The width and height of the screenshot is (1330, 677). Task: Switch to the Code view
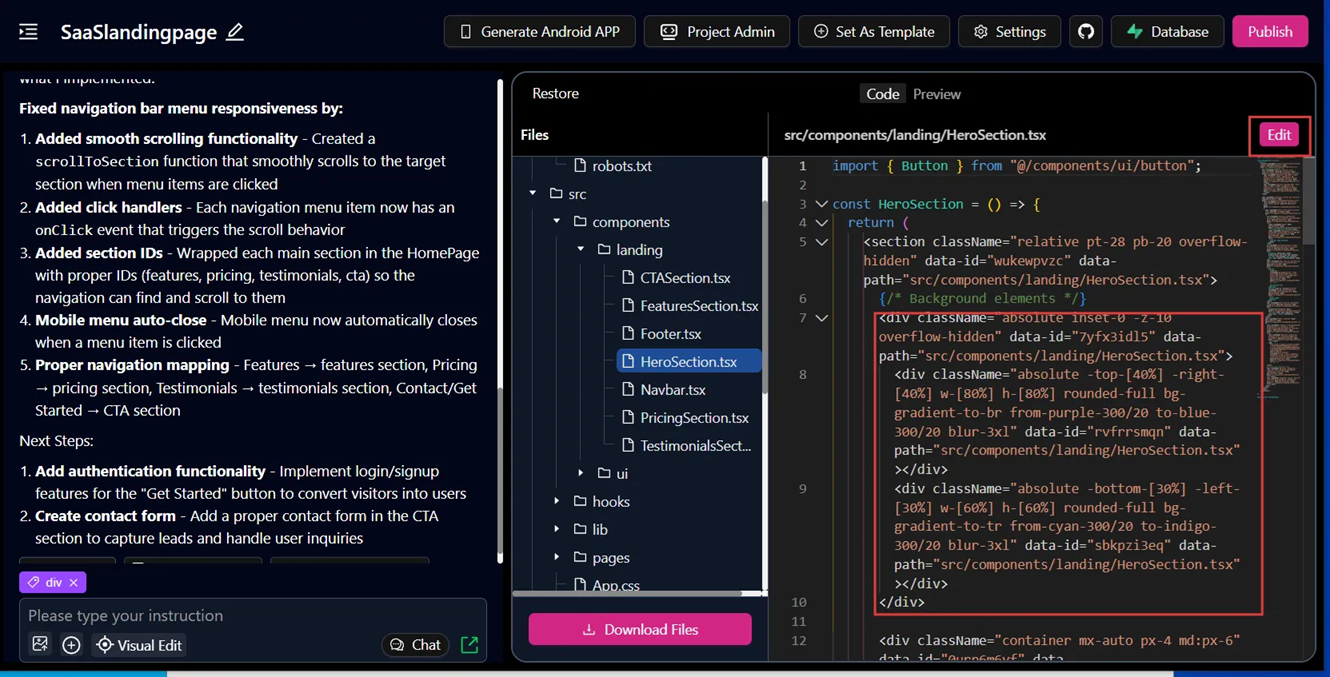[x=882, y=94]
